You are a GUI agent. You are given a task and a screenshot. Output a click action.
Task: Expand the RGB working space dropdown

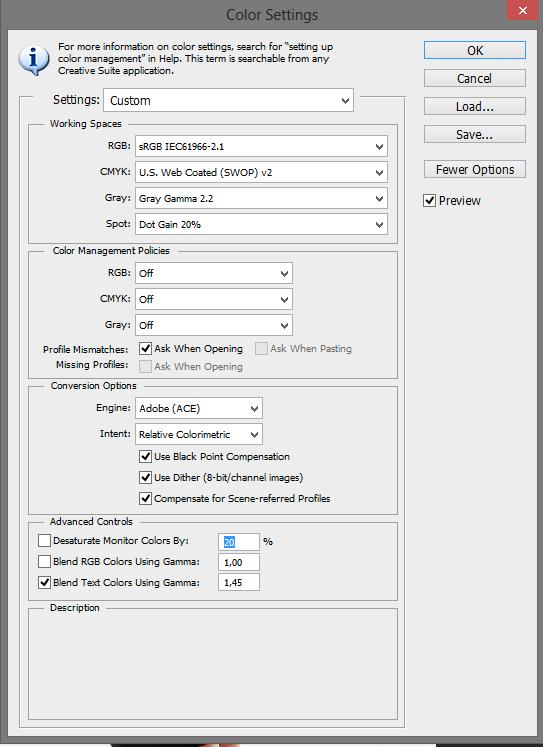tap(261, 146)
